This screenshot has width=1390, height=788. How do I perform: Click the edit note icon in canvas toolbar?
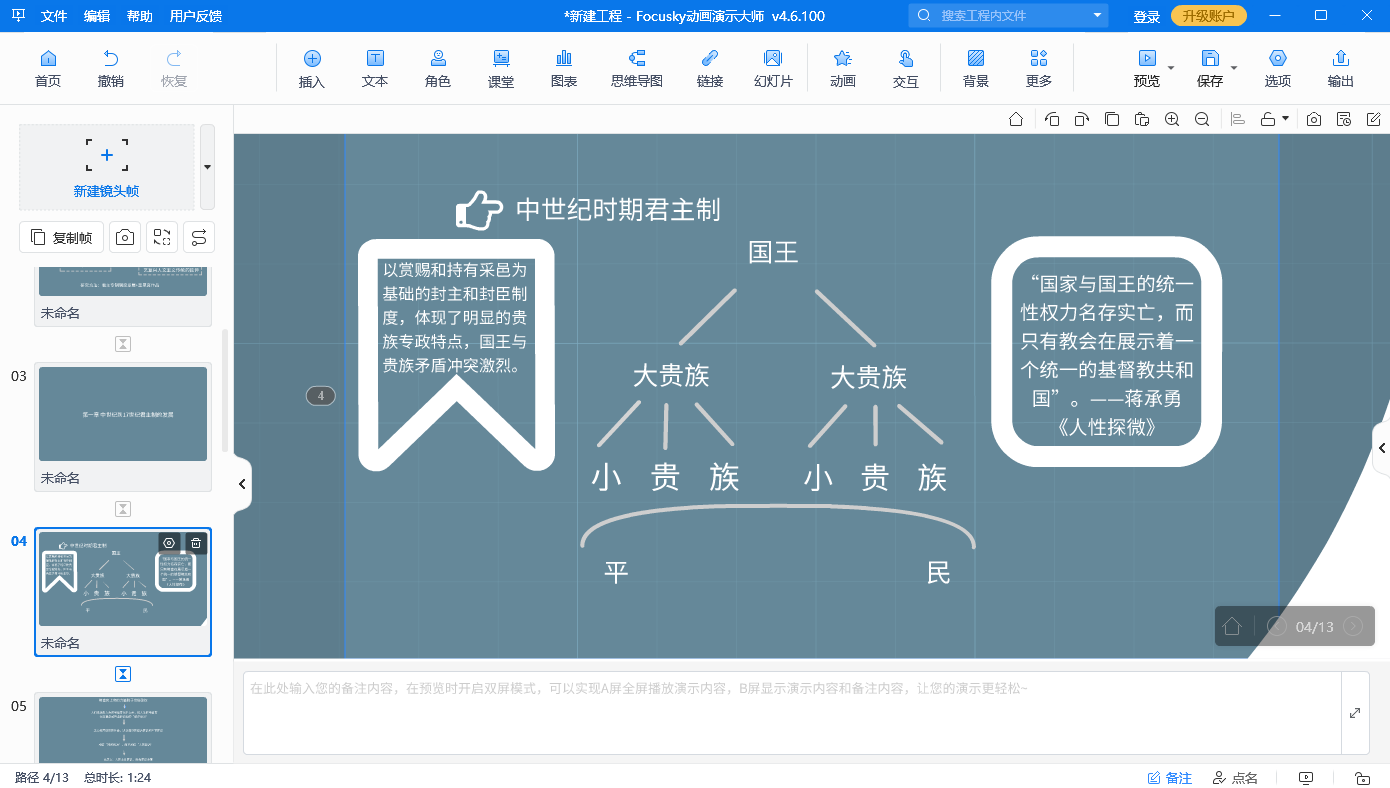pos(1374,119)
